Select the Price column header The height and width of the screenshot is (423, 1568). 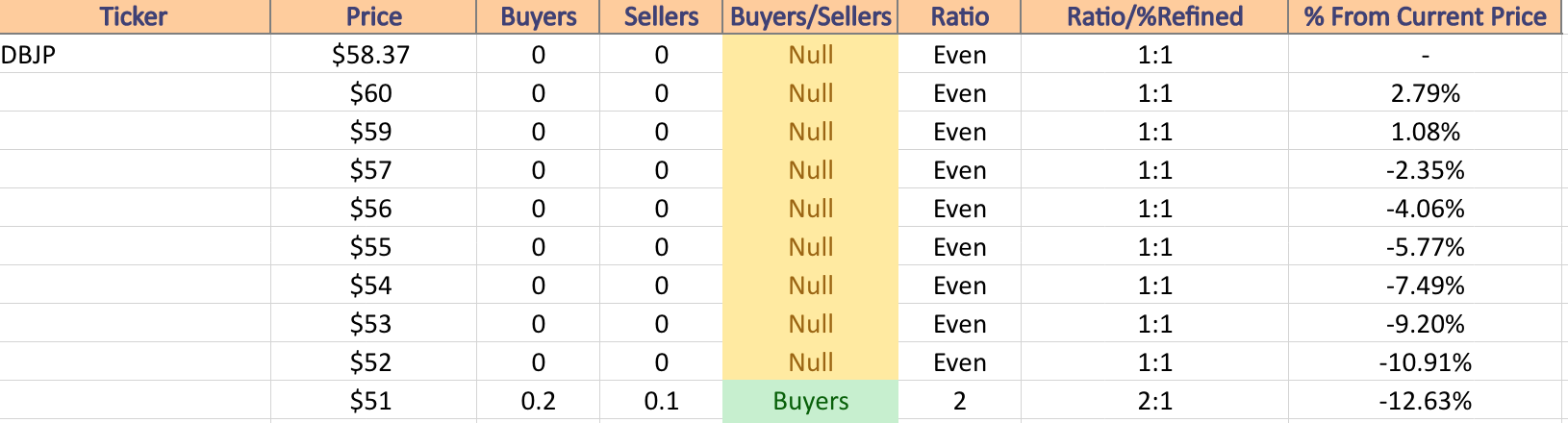(373, 16)
